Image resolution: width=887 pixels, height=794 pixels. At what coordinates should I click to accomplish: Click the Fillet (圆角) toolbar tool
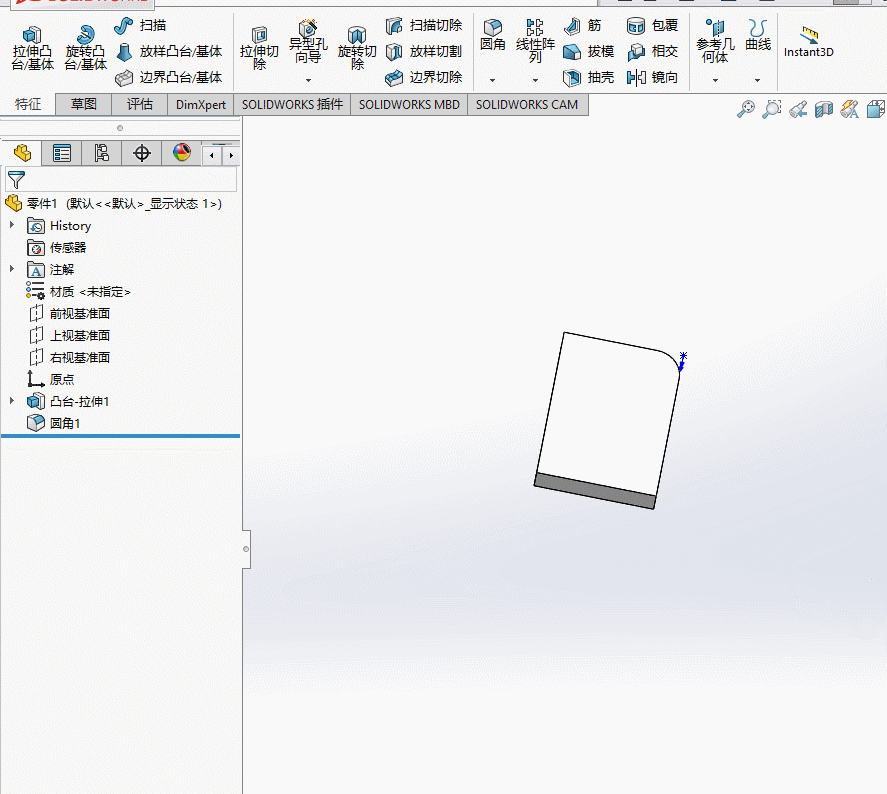pyautogui.click(x=493, y=35)
